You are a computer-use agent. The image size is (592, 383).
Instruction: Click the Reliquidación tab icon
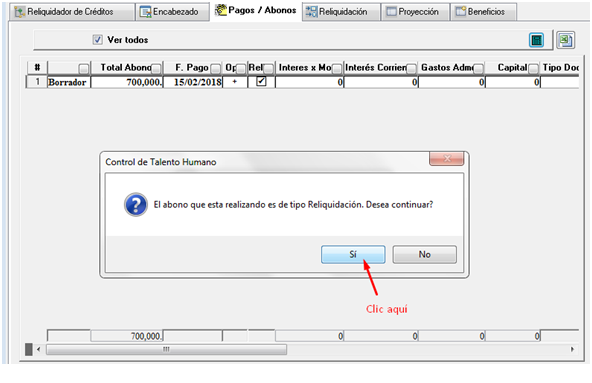[x=311, y=12]
